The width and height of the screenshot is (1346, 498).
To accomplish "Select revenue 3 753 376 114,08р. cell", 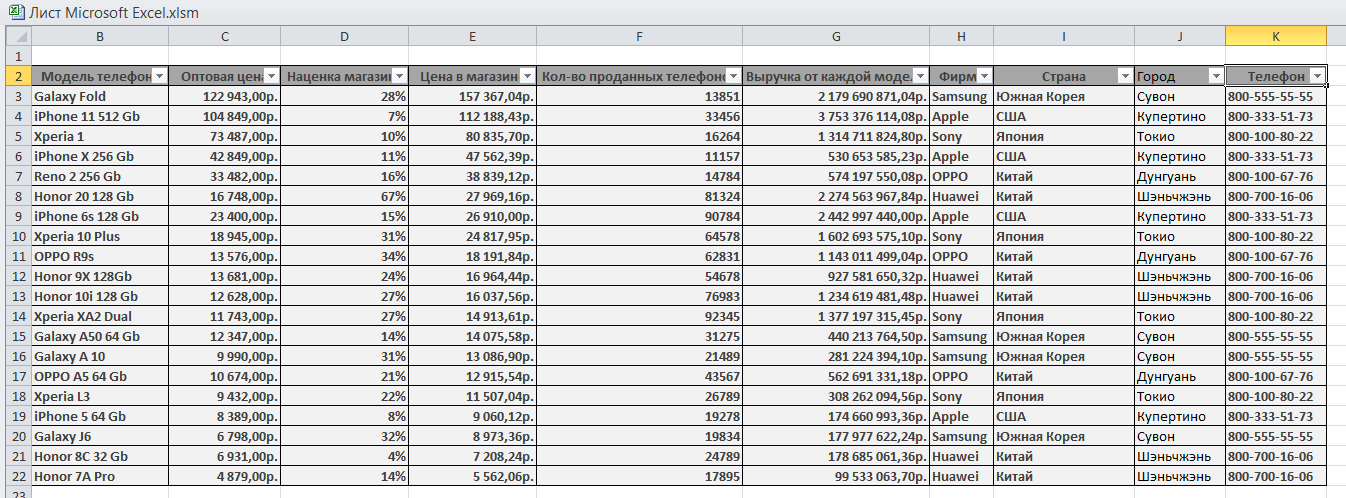I will [x=836, y=116].
